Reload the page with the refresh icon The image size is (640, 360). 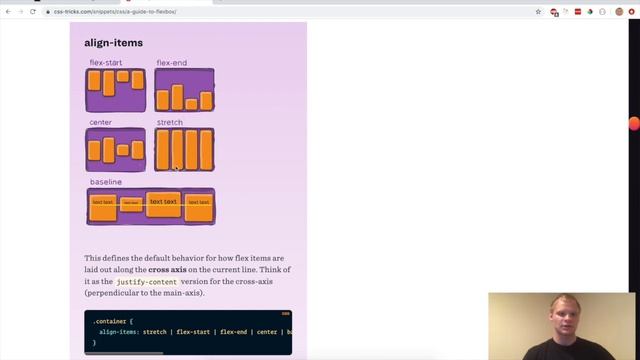pyautogui.click(x=33, y=12)
